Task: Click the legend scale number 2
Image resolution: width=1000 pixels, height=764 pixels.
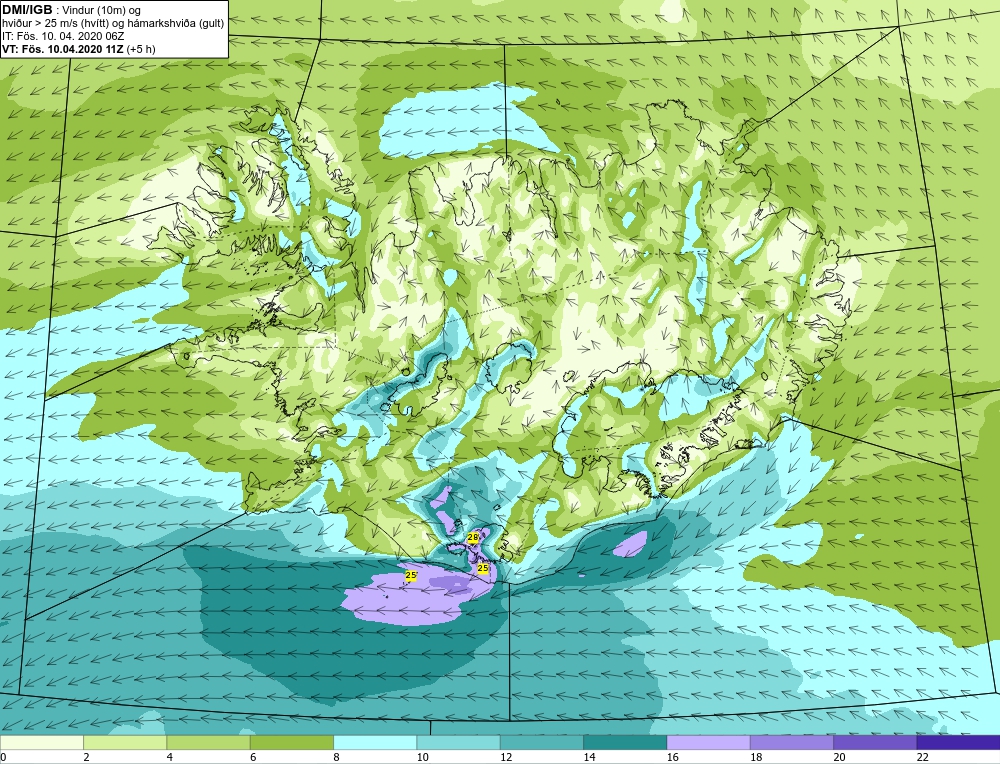Action: click(x=87, y=757)
